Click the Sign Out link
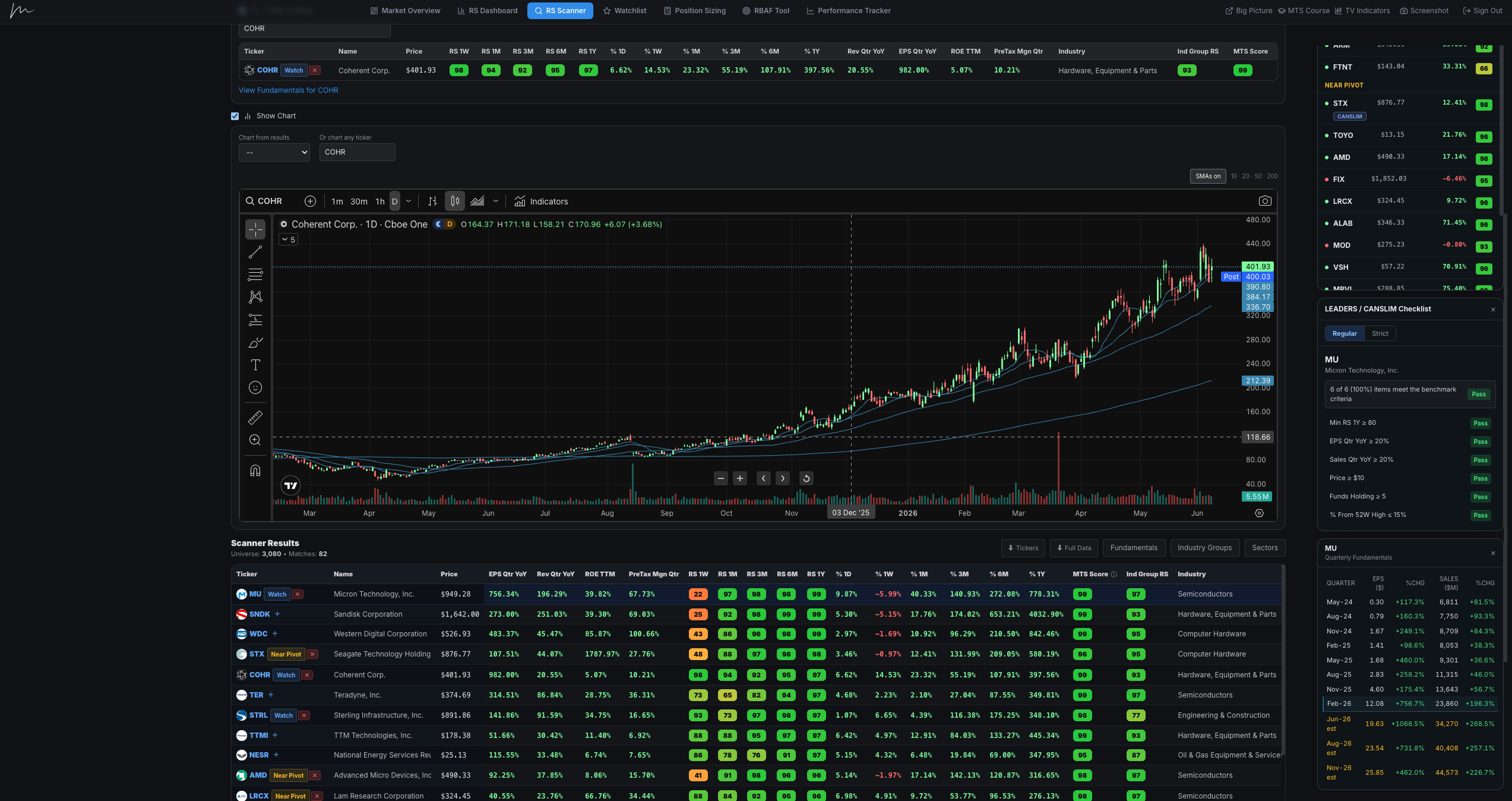This screenshot has width=1512, height=801. (1482, 11)
